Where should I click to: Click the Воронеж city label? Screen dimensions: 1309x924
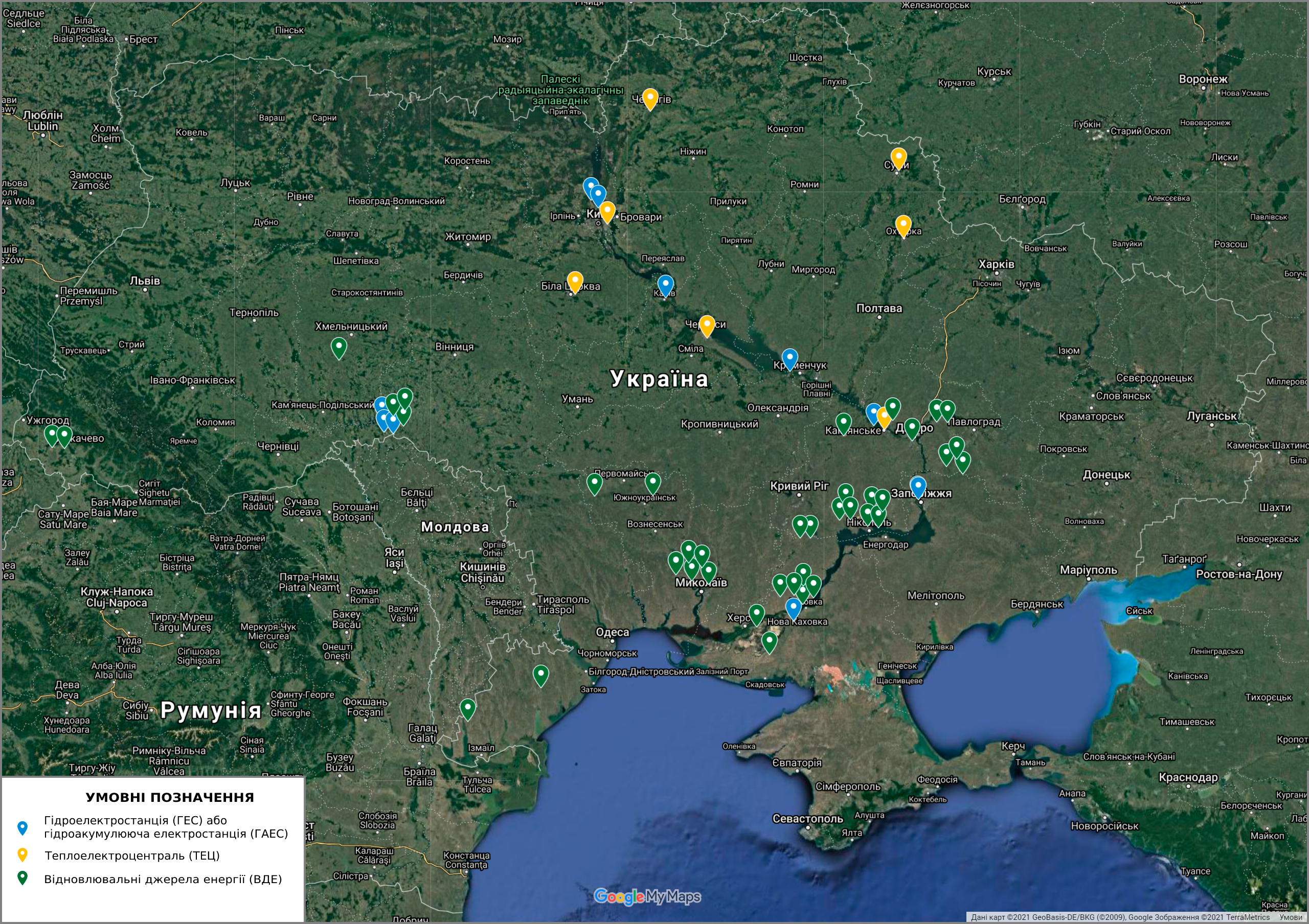(1203, 79)
